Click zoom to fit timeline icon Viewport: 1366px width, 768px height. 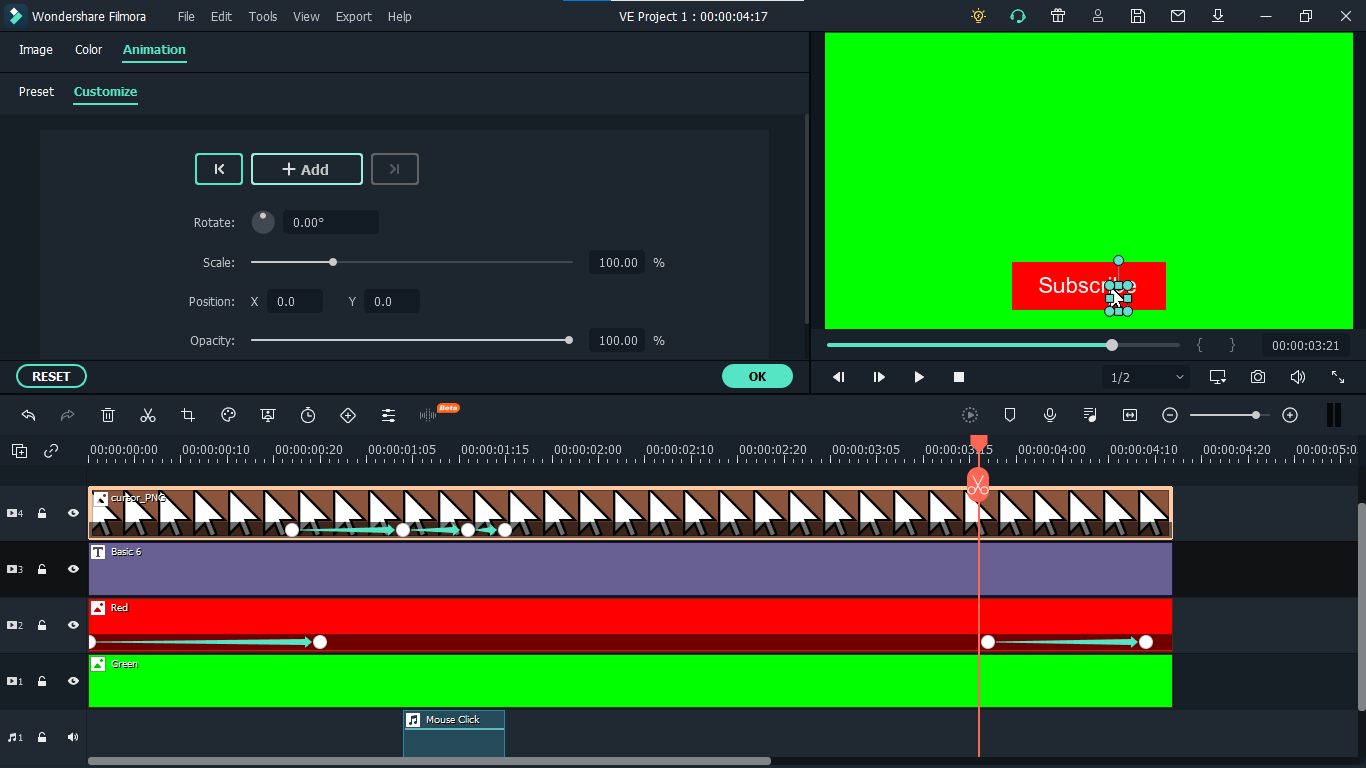pos(1130,415)
